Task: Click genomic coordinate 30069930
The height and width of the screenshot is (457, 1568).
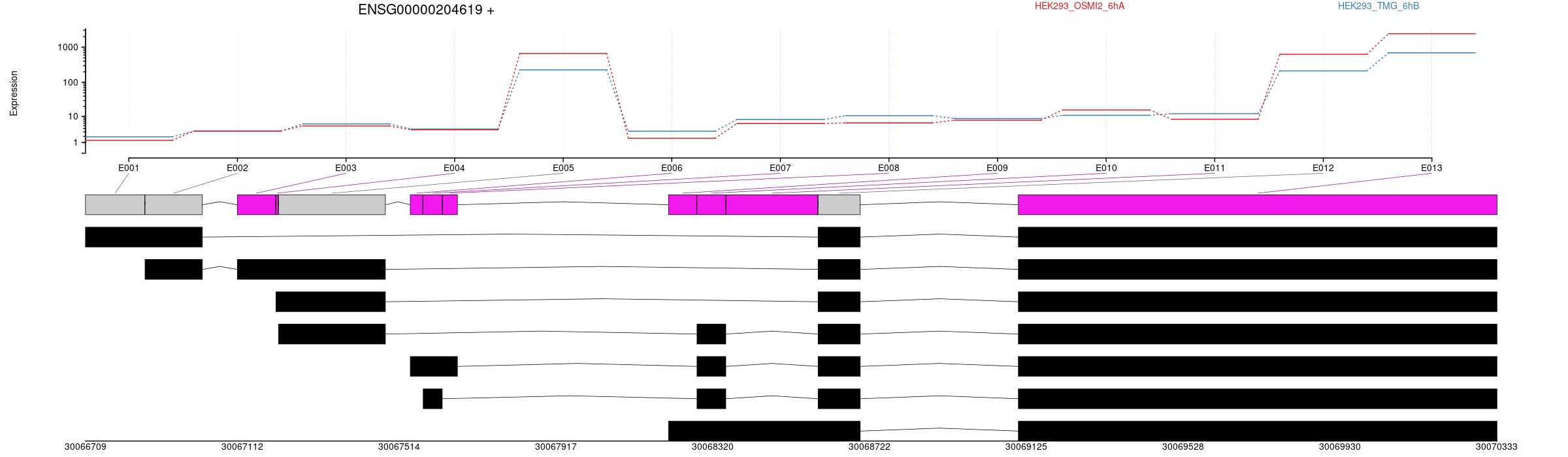Action: coord(1339,447)
